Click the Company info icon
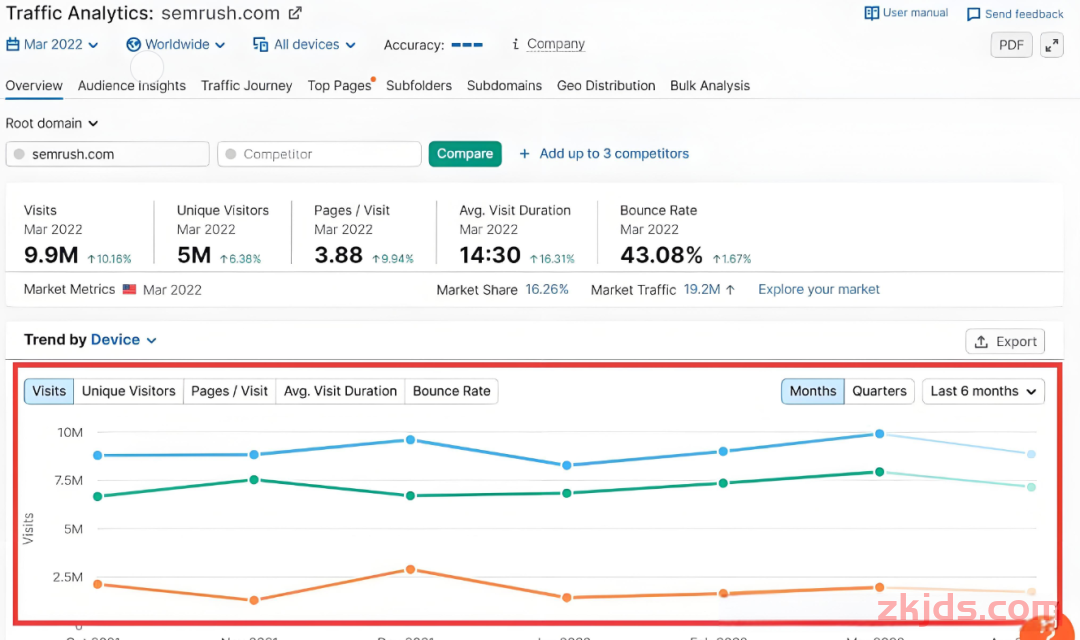This screenshot has width=1080, height=640. point(515,44)
